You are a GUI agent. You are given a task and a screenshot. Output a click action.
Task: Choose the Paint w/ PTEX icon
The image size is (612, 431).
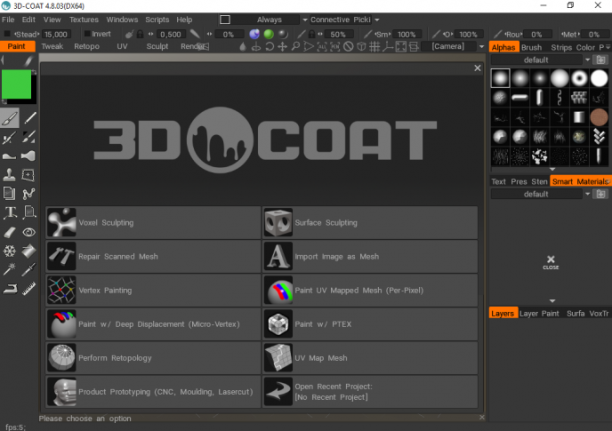[x=278, y=324]
